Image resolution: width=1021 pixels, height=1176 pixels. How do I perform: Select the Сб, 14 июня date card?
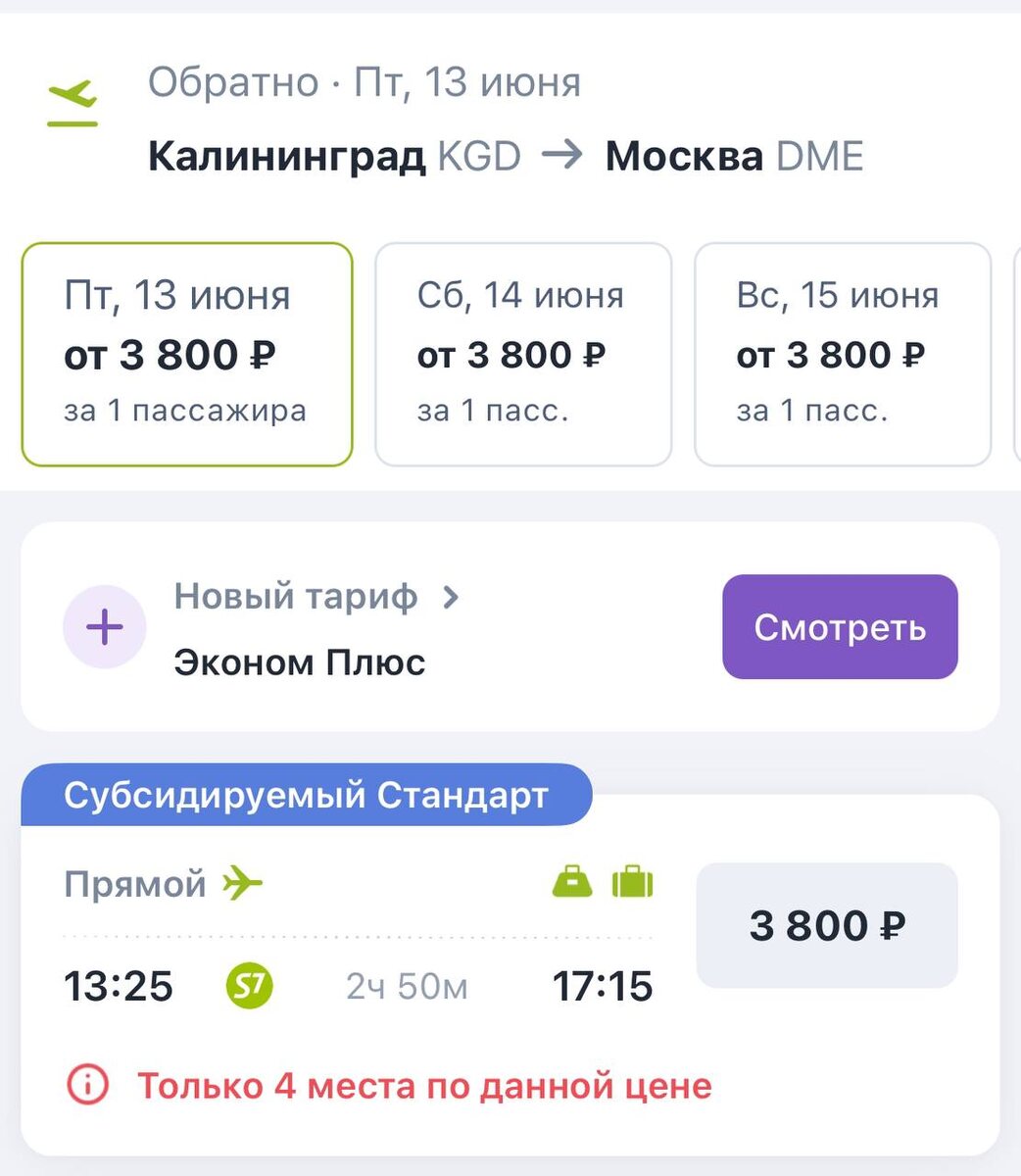tap(523, 354)
